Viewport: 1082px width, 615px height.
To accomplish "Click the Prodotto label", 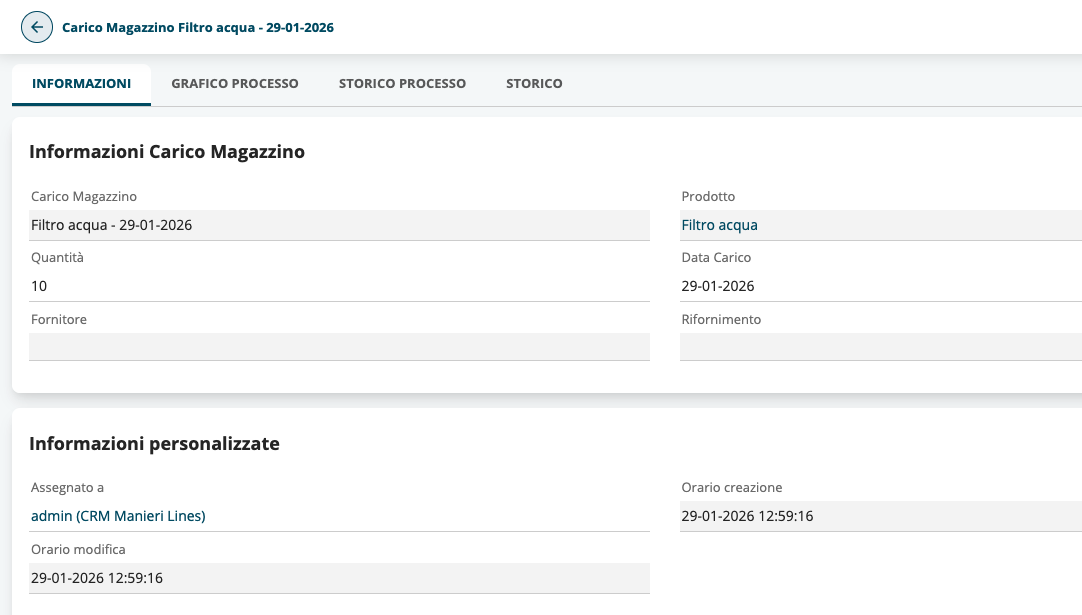I will [708, 196].
